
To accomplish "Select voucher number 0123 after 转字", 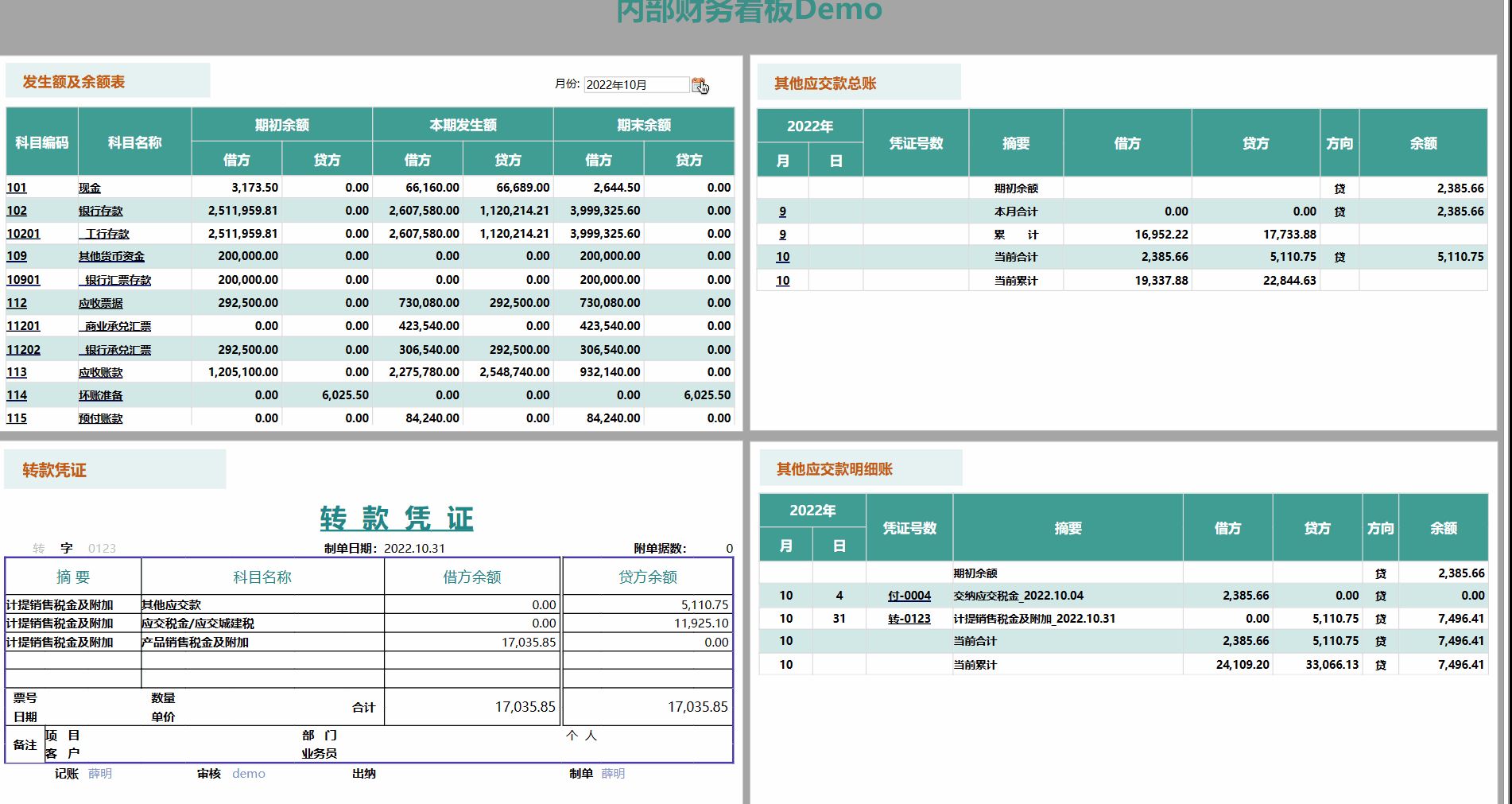I will [102, 549].
